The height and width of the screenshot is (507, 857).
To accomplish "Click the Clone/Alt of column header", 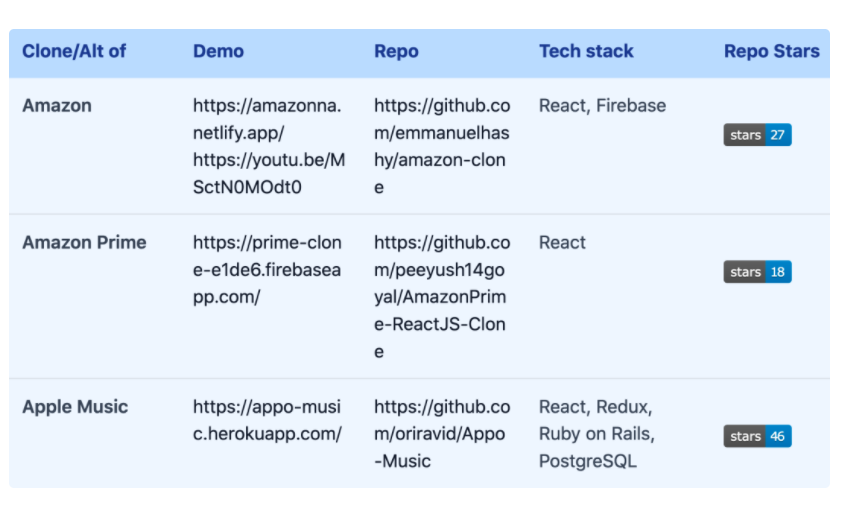I will (74, 51).
